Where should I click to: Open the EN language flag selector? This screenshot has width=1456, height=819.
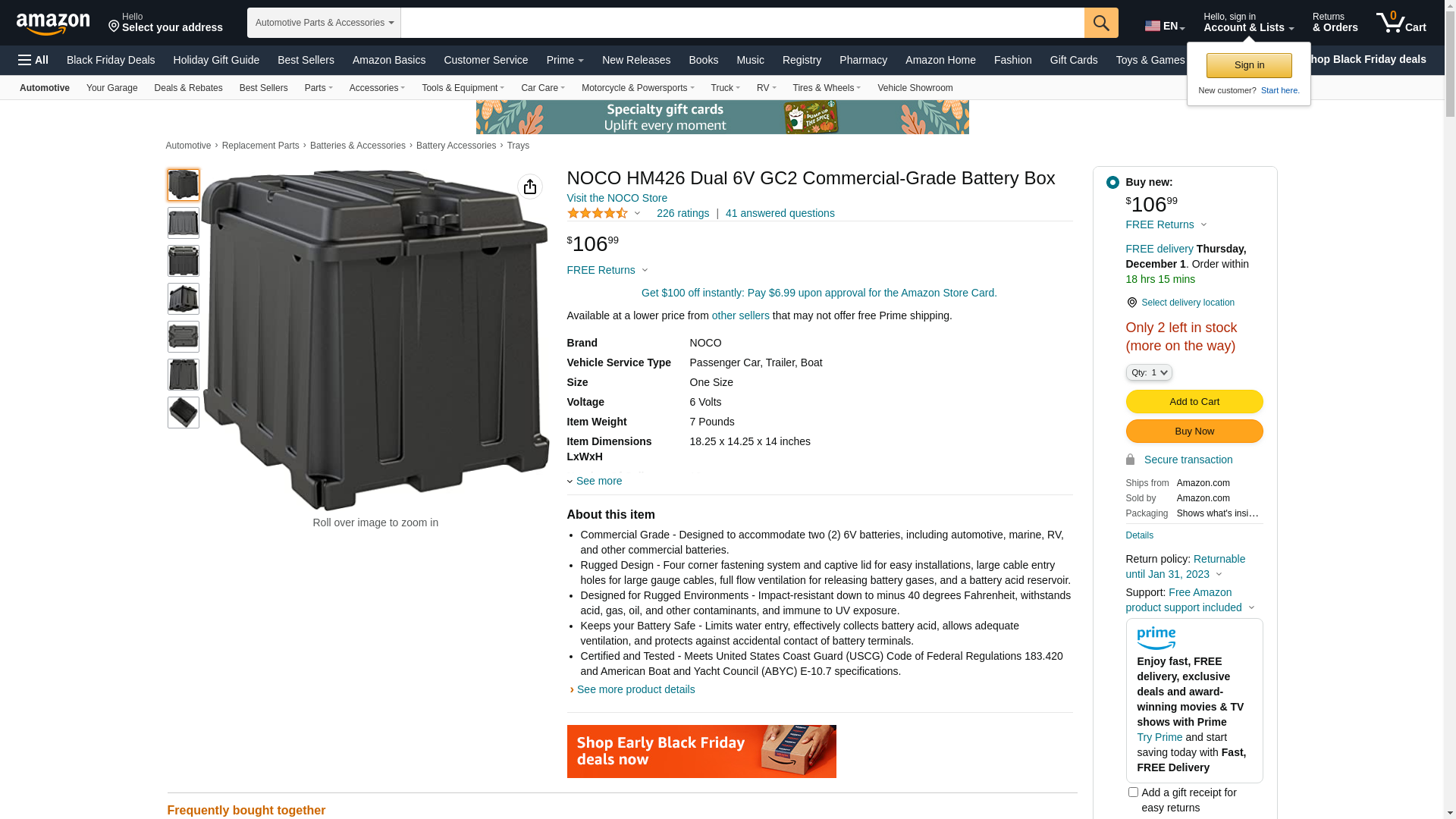point(1165,26)
